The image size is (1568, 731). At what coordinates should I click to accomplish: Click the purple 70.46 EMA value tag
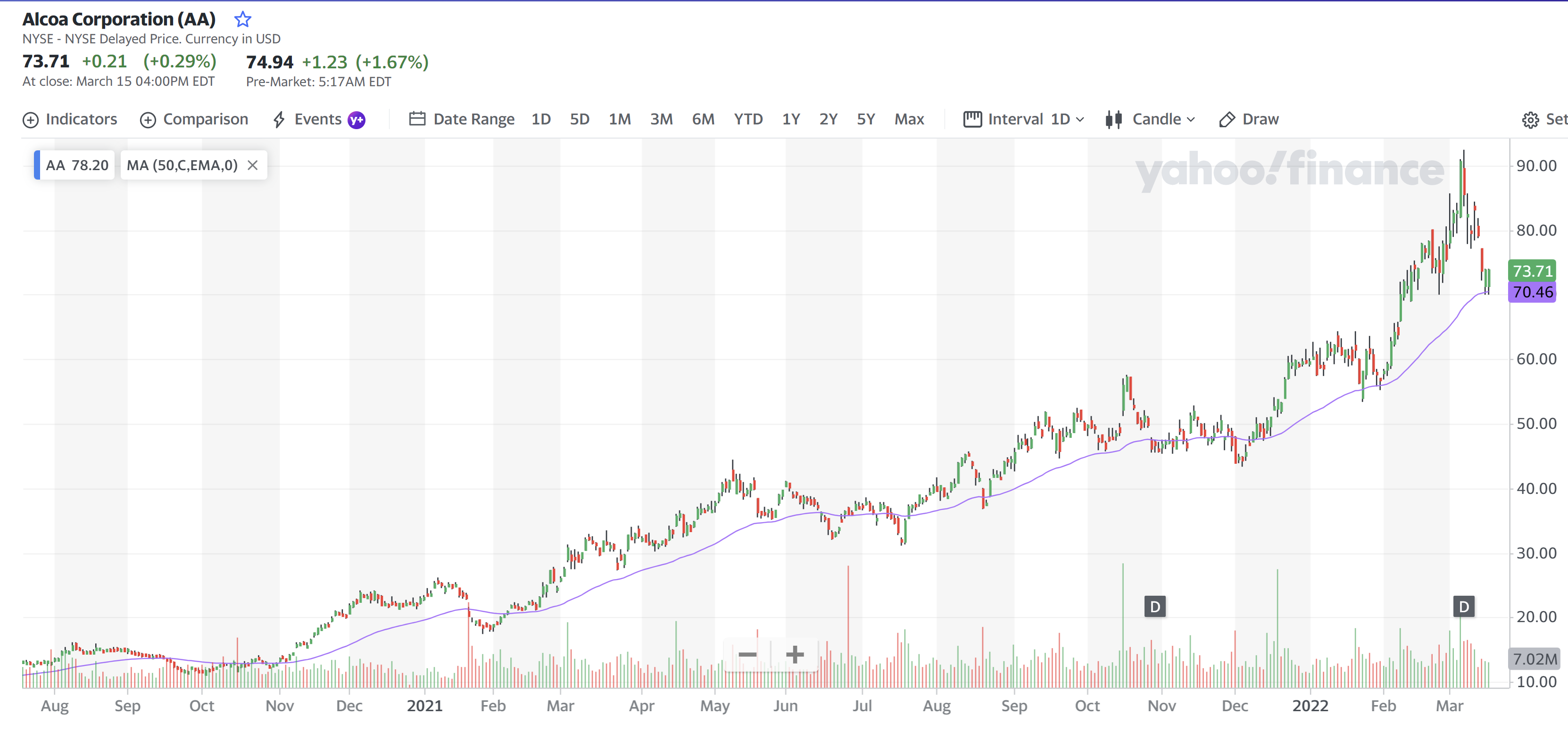coord(1532,292)
